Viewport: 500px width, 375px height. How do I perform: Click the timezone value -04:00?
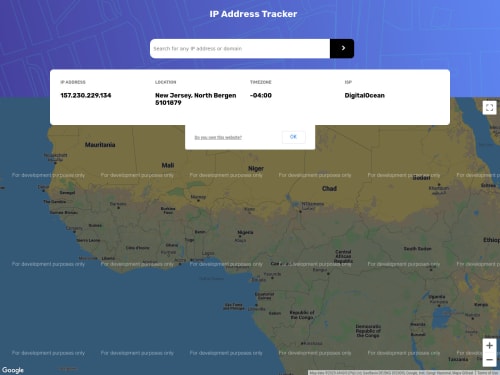click(x=261, y=95)
